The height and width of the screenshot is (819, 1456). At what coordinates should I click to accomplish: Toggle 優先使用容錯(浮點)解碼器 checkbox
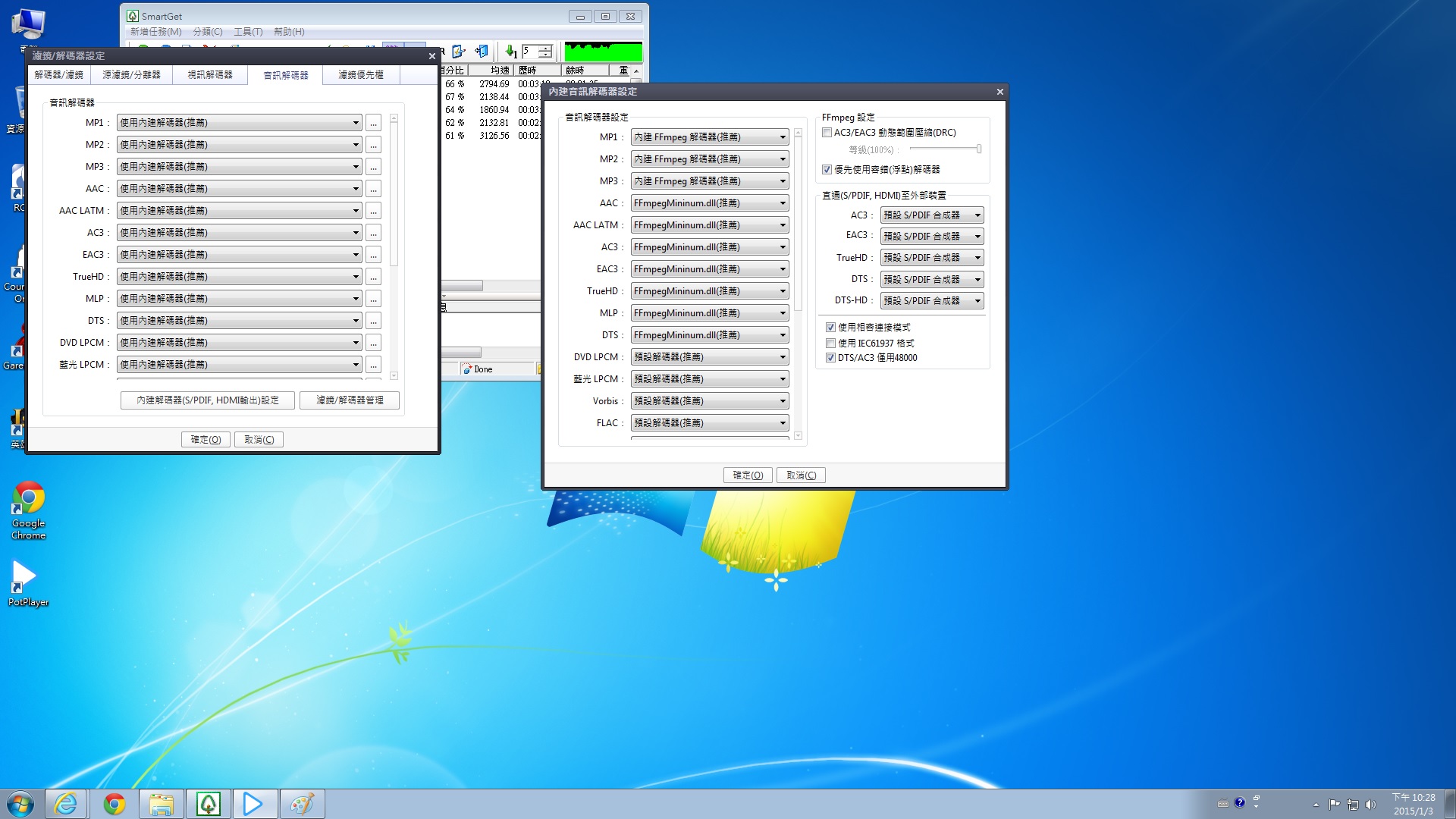(827, 170)
